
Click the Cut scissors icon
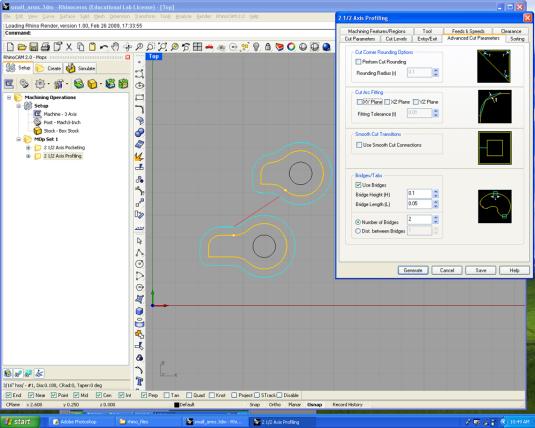(69, 47)
